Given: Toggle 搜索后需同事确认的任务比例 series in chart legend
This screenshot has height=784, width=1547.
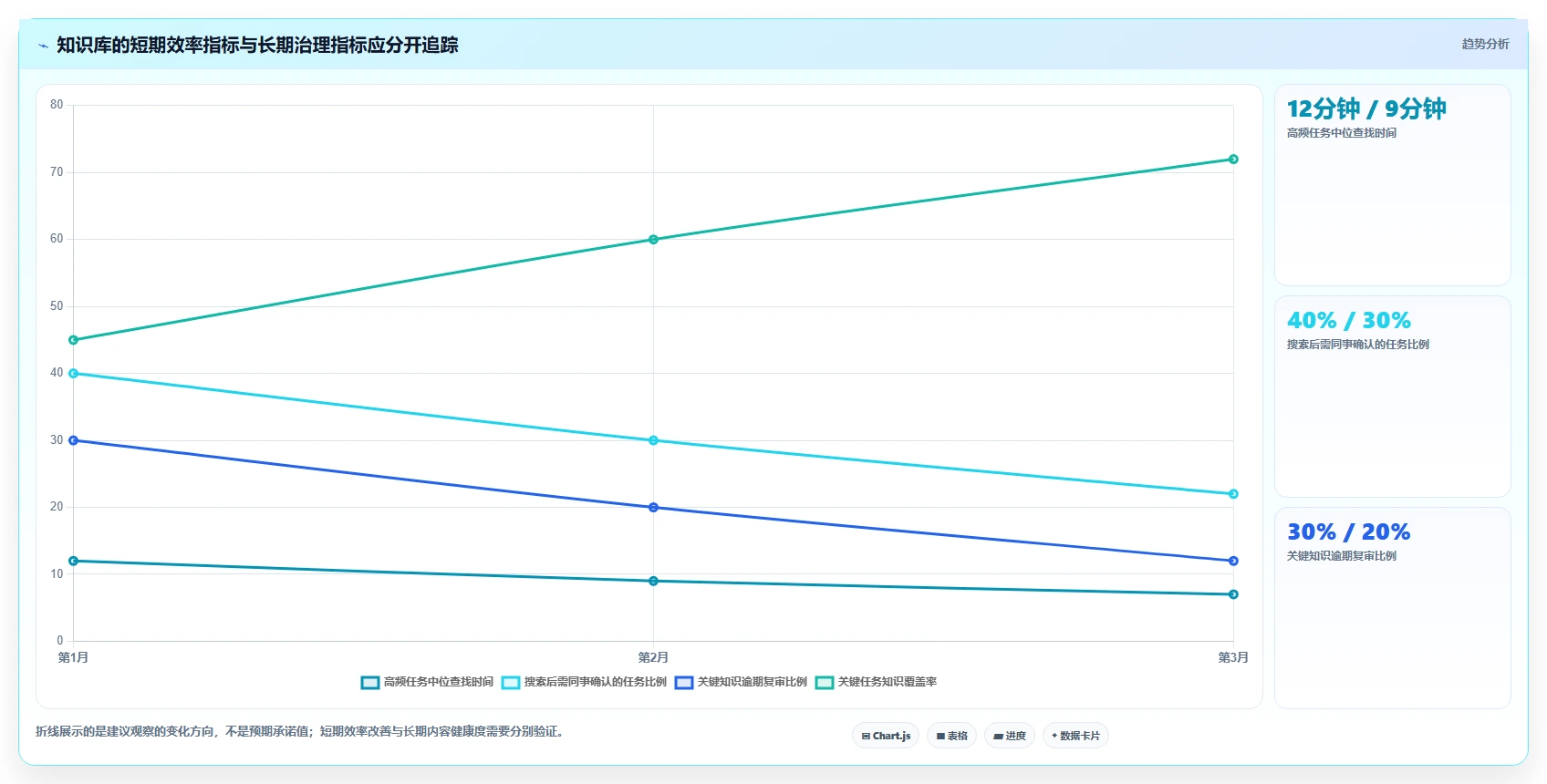Looking at the screenshot, I should 584,682.
